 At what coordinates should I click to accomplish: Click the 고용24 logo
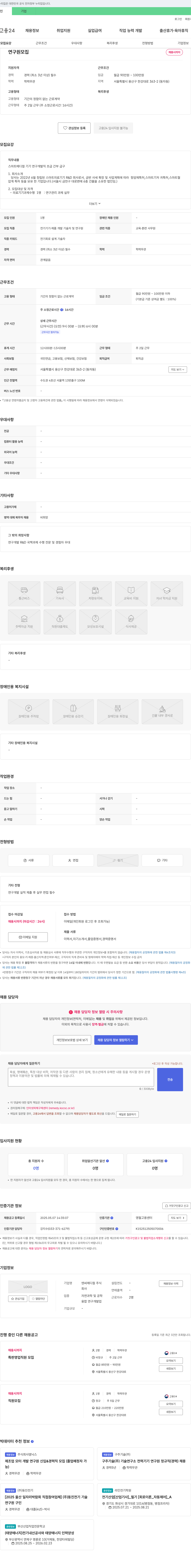7,30
